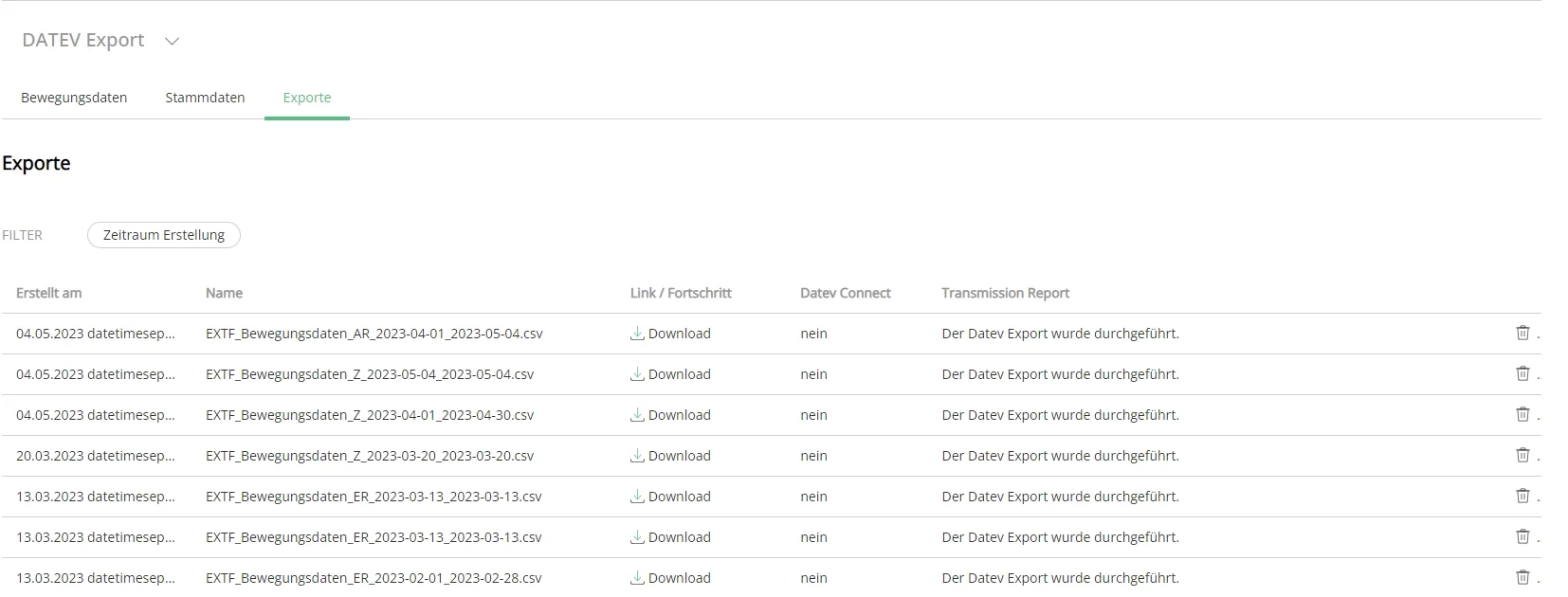
Task: Click 'nein' in the AR_2023-04-01_2023-05-04.csv row
Action: [x=813, y=334]
